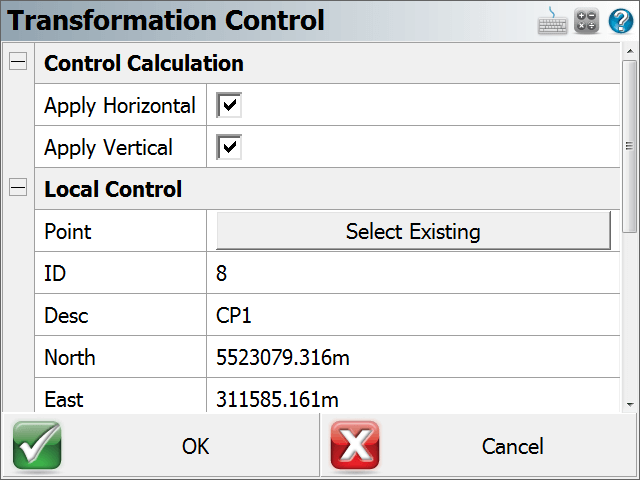Click the scrollbar up arrow

click(630, 51)
